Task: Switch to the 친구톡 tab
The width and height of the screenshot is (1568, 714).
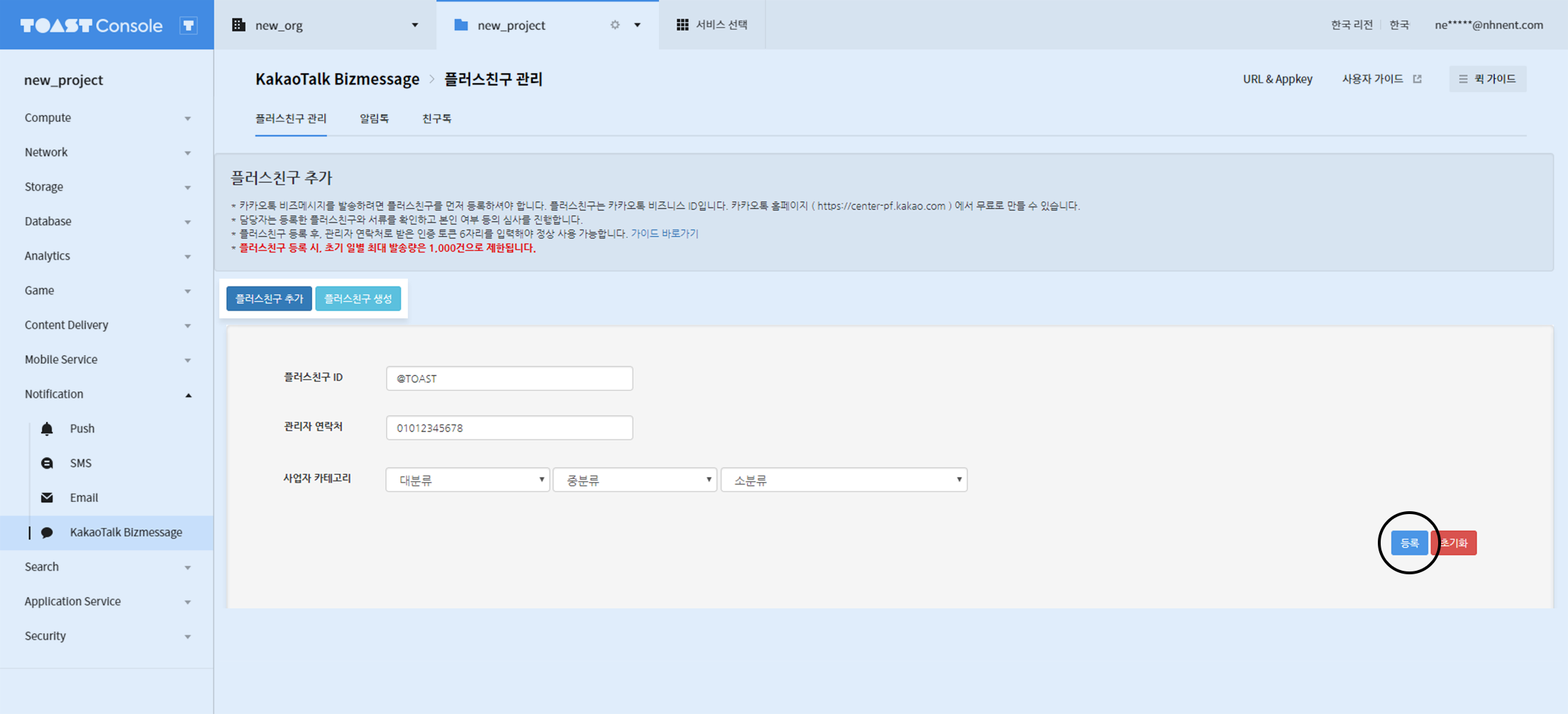Action: 437,118
